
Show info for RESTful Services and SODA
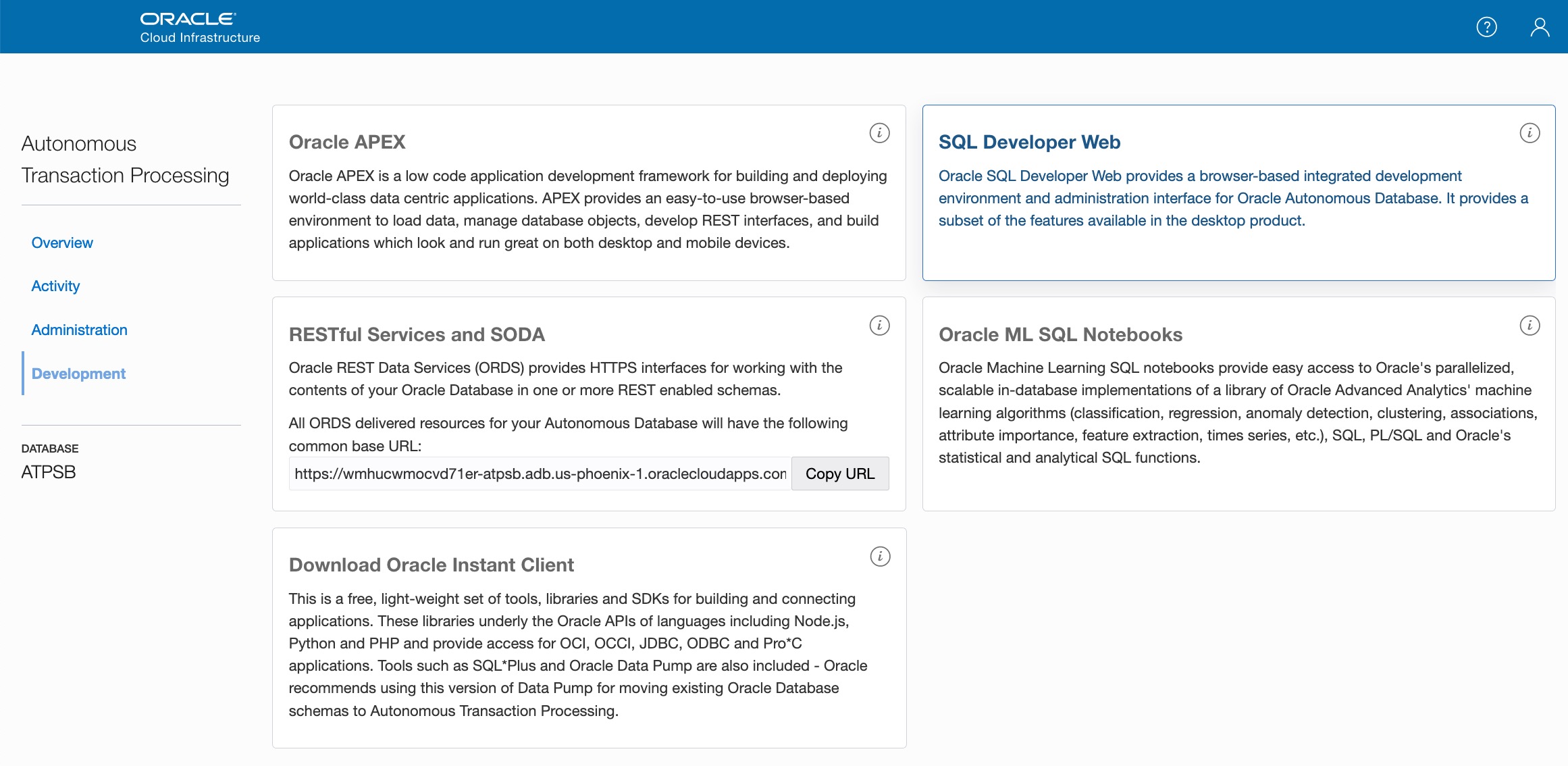click(879, 326)
